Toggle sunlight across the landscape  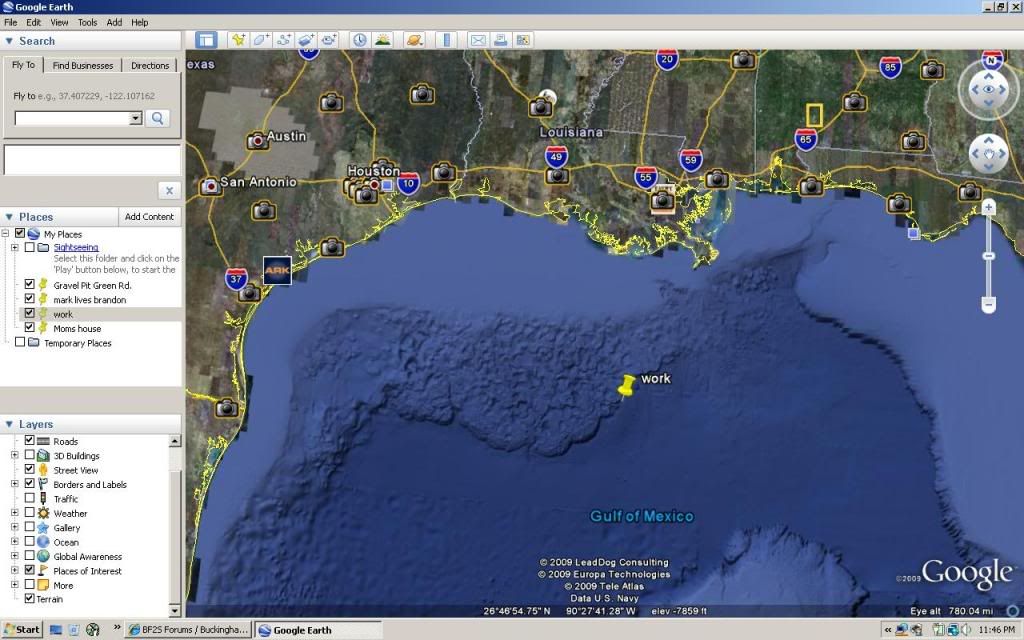[383, 40]
